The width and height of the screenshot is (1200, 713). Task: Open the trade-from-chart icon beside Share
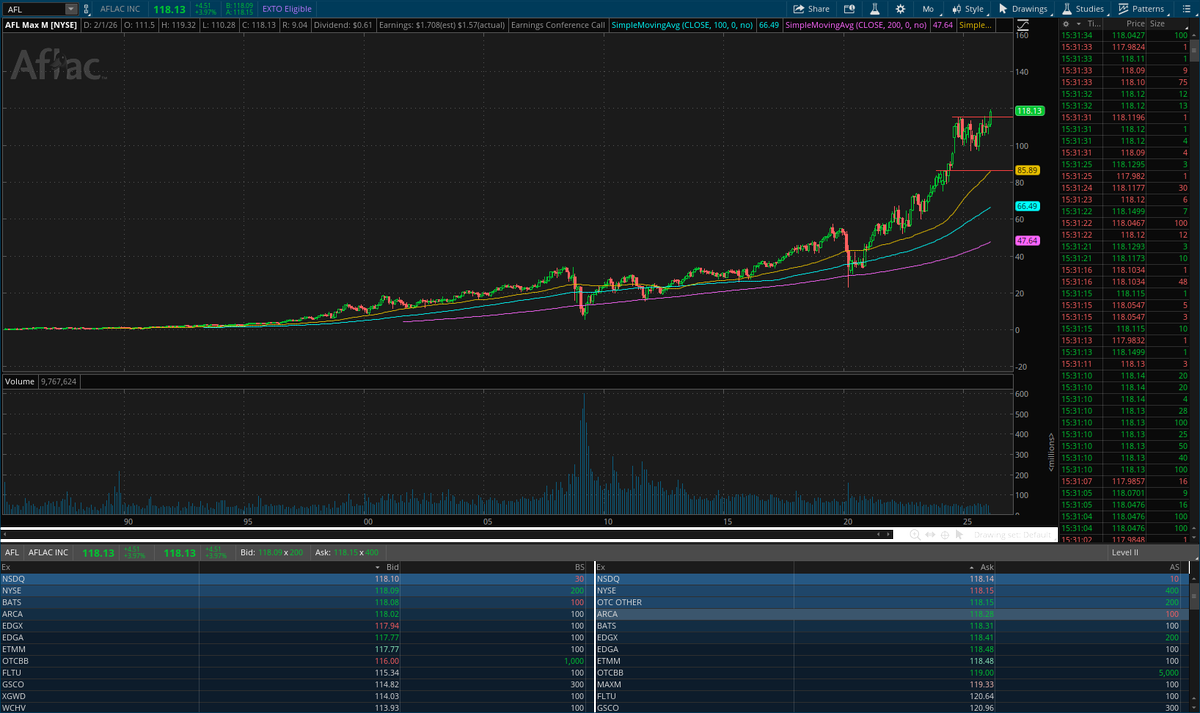[849, 9]
